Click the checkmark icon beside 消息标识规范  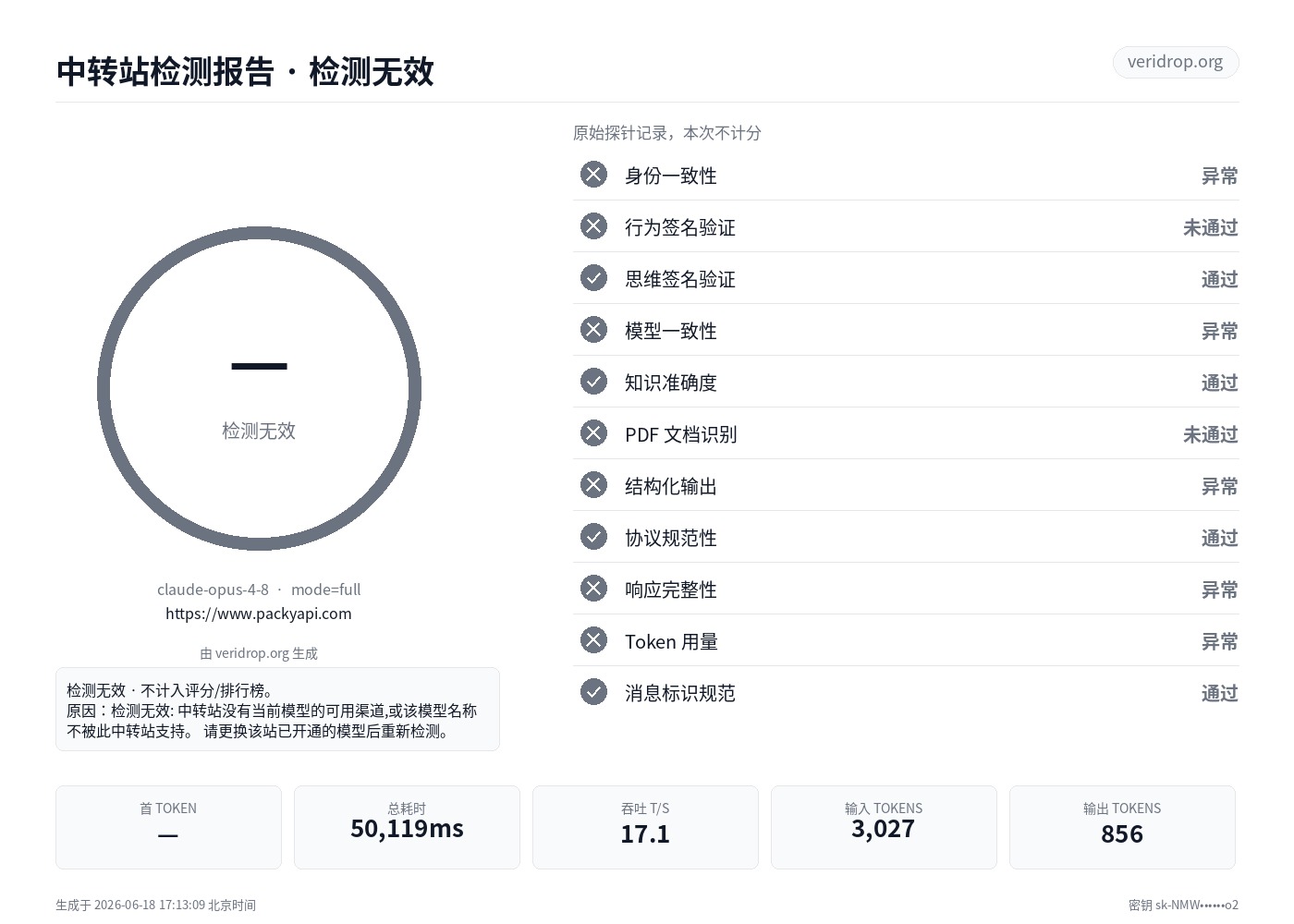(x=593, y=692)
